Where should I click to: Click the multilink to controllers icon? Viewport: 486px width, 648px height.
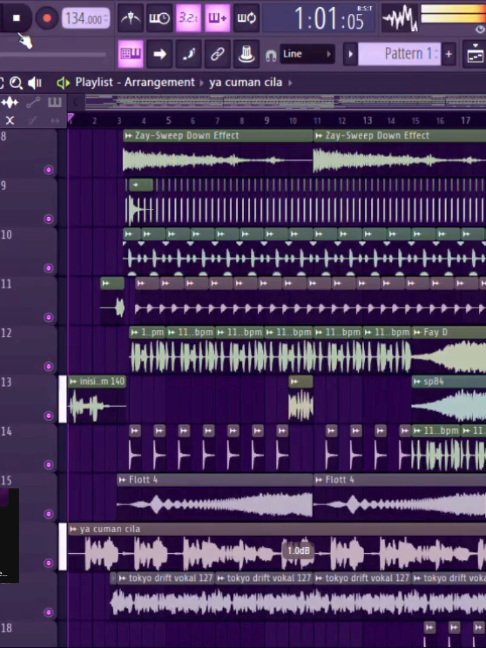[x=246, y=54]
